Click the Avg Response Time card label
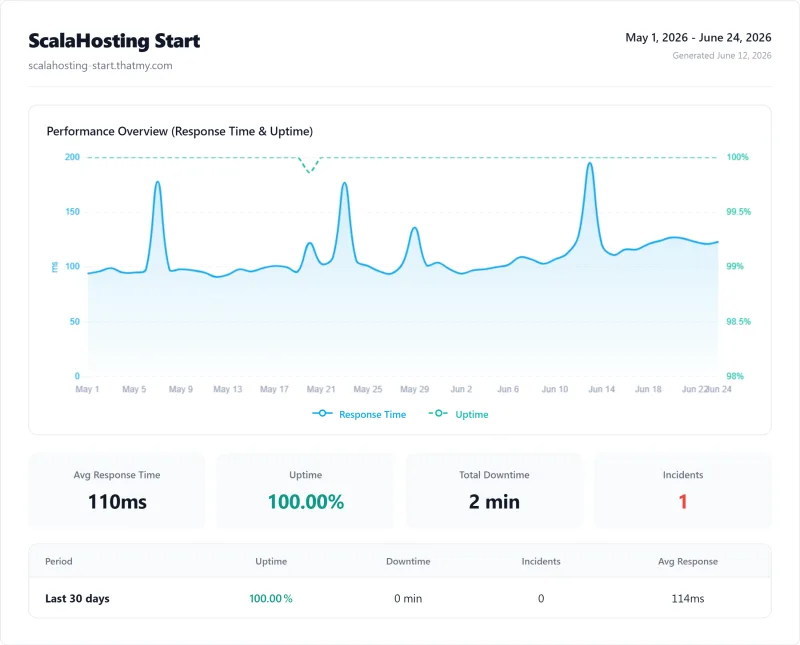The image size is (800, 645). [117, 475]
